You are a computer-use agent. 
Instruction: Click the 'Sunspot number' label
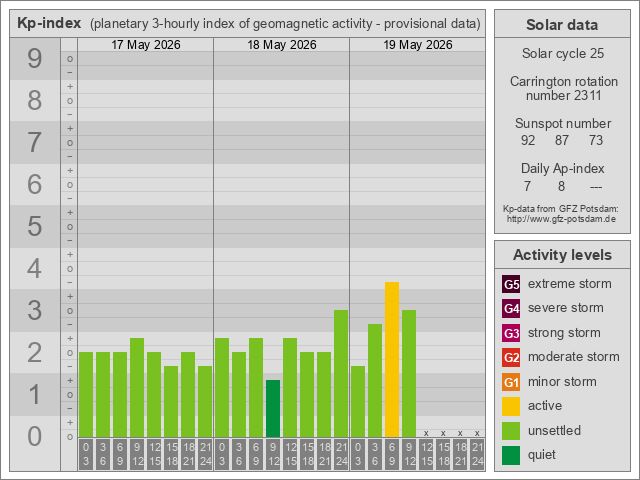point(563,123)
